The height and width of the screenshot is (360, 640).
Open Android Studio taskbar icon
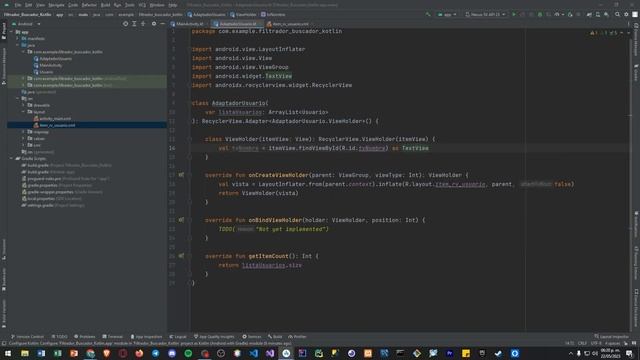click(286, 353)
